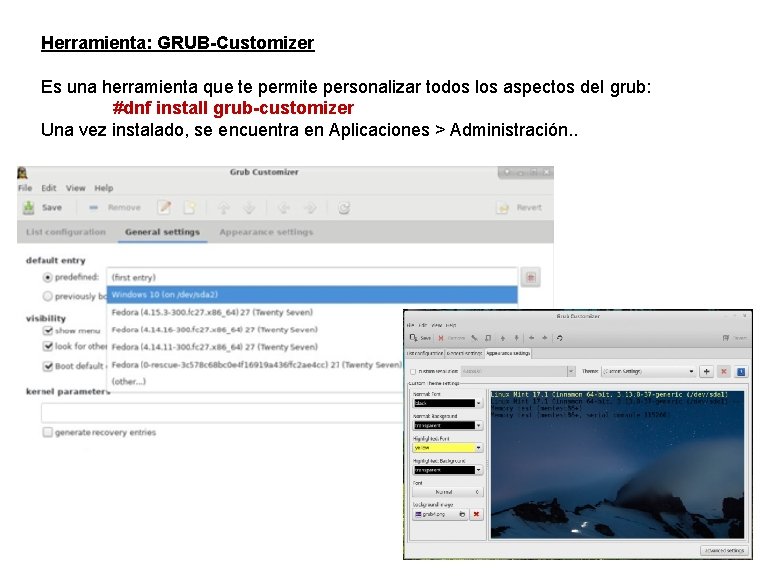Click new entry page icon in large window toolbar
The width and height of the screenshot is (760, 584).
click(x=189, y=207)
